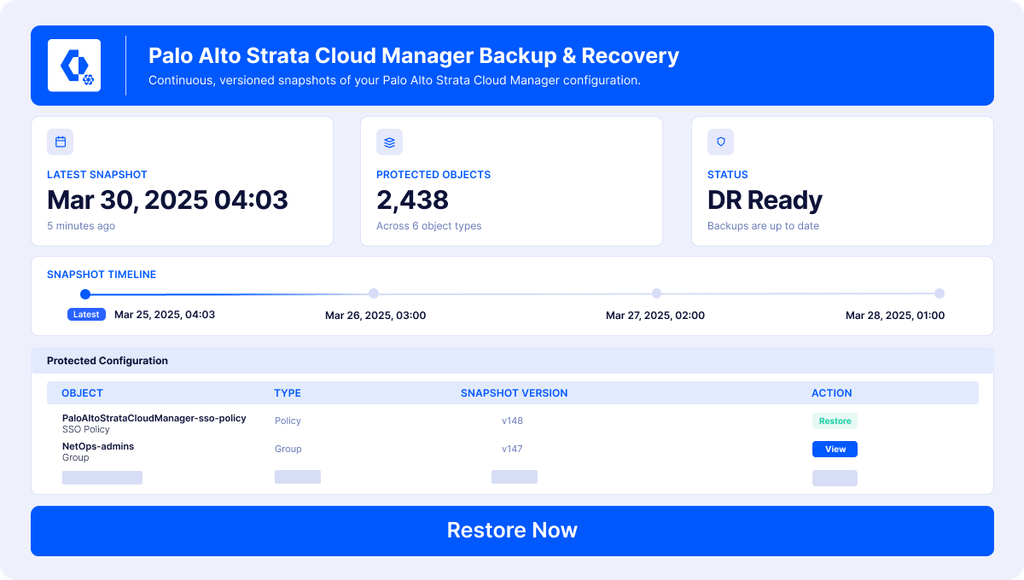Click the Group type cell in NetOps-admins row
Image resolution: width=1024 pixels, height=580 pixels.
coord(288,449)
